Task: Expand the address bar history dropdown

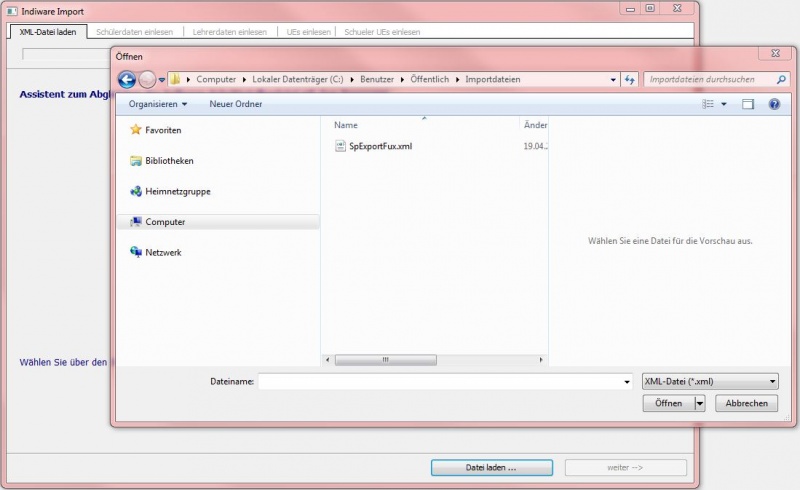Action: [x=613, y=80]
